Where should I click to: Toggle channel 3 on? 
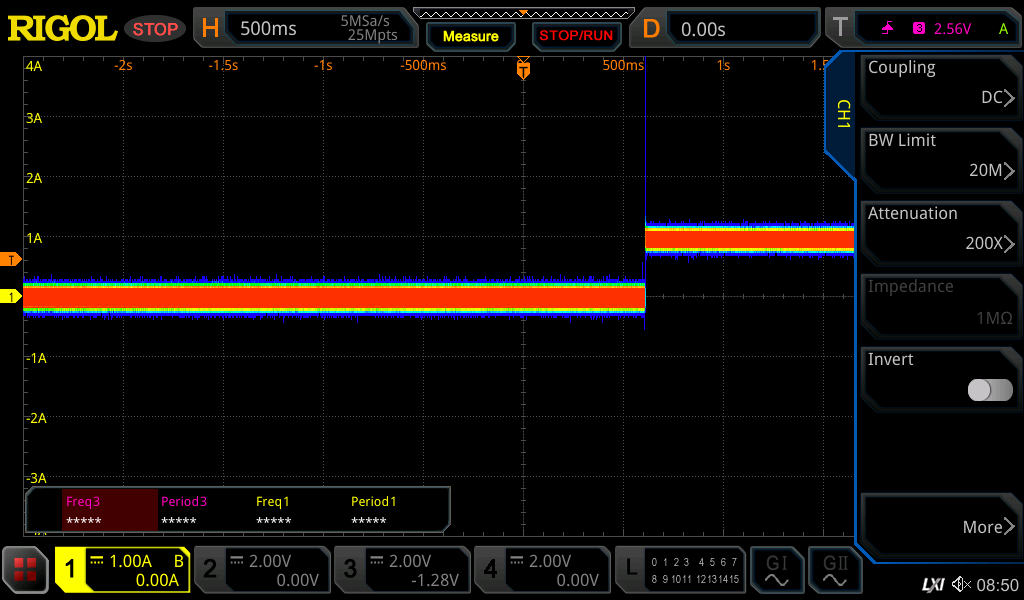coord(401,570)
